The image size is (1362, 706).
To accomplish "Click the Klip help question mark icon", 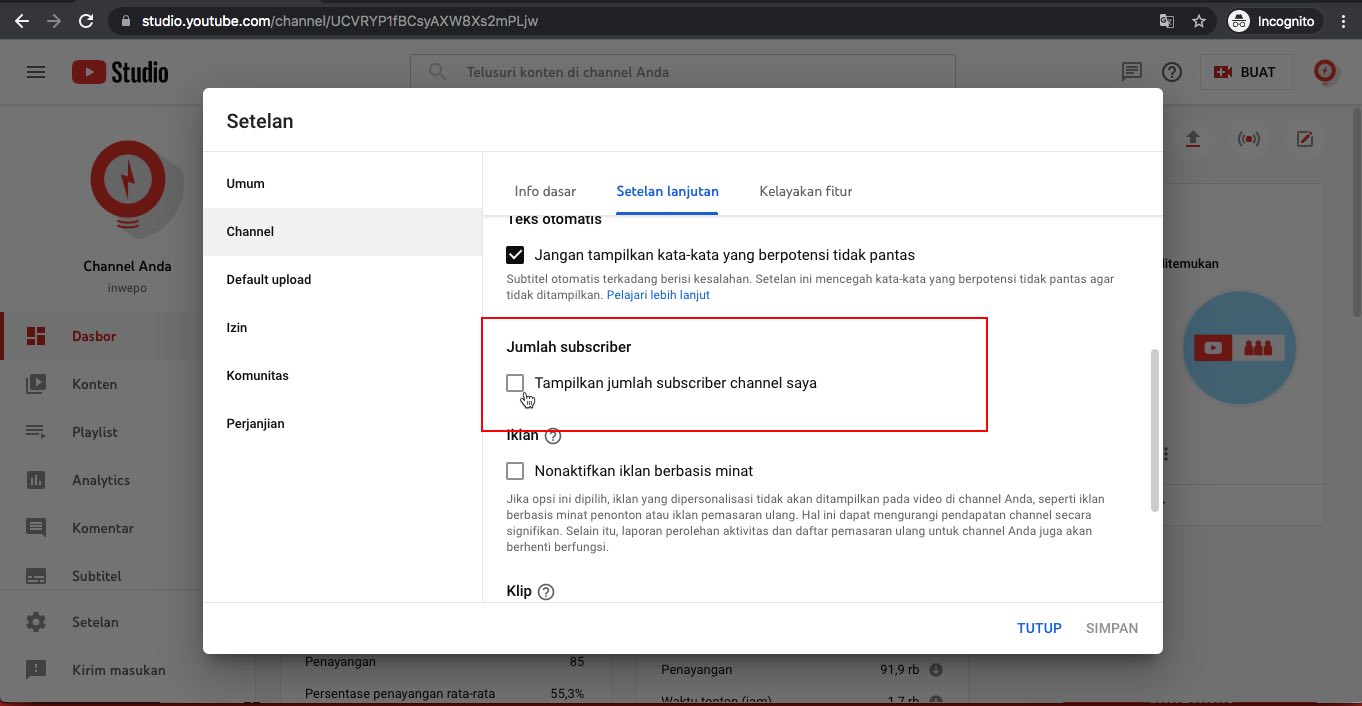I will click(x=546, y=592).
